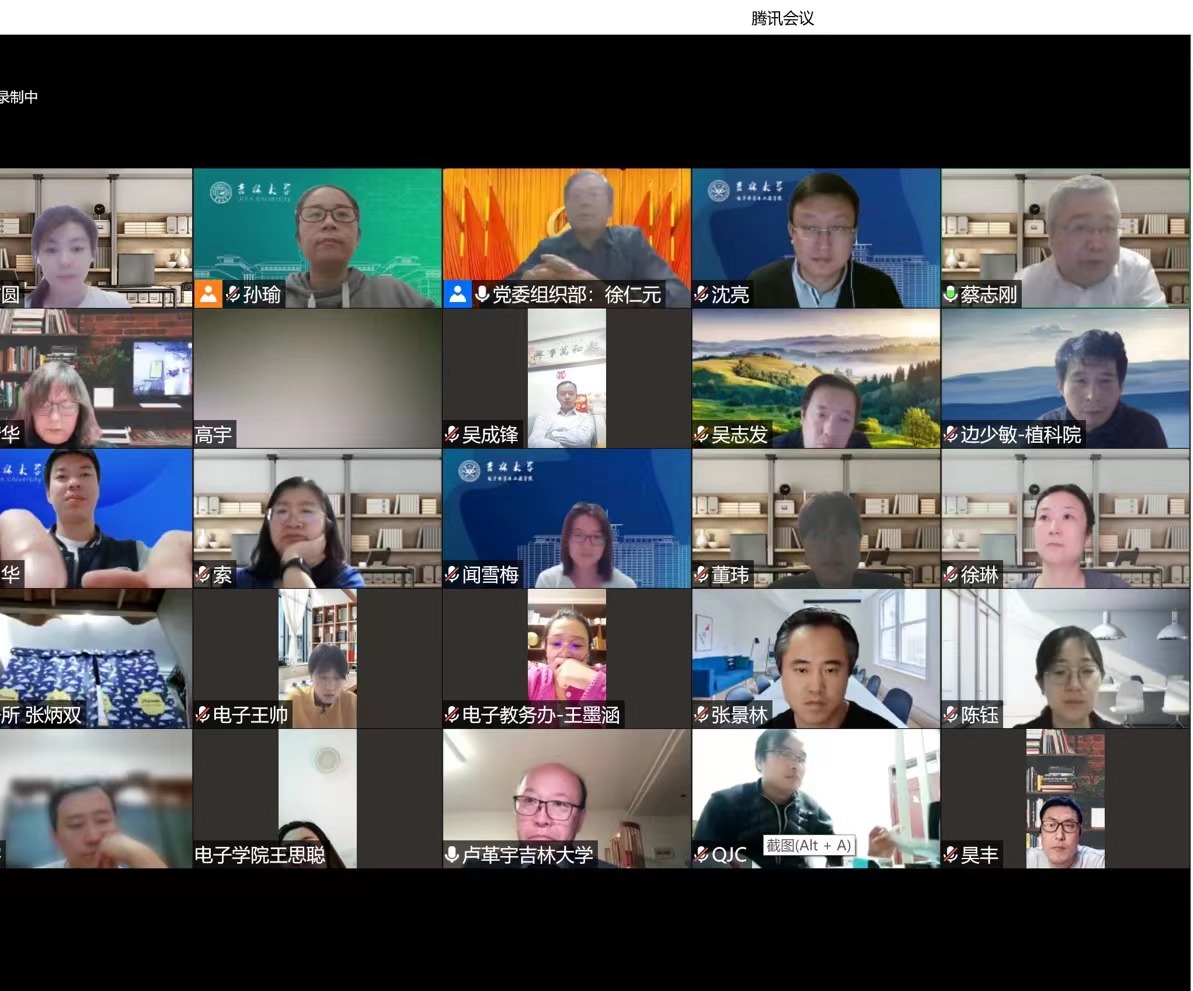This screenshot has width=1193, height=991.
Task: Click the 腾讯会议 window title
Action: pos(782,18)
